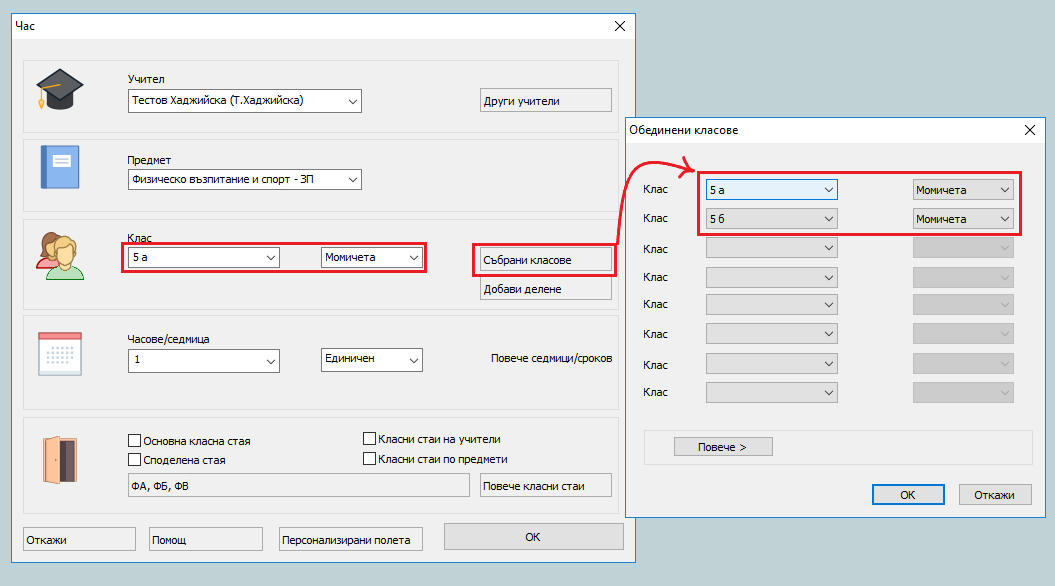Toggle the Споделена стая checkbox
Viewport: 1055px width, 586px height.
135,460
